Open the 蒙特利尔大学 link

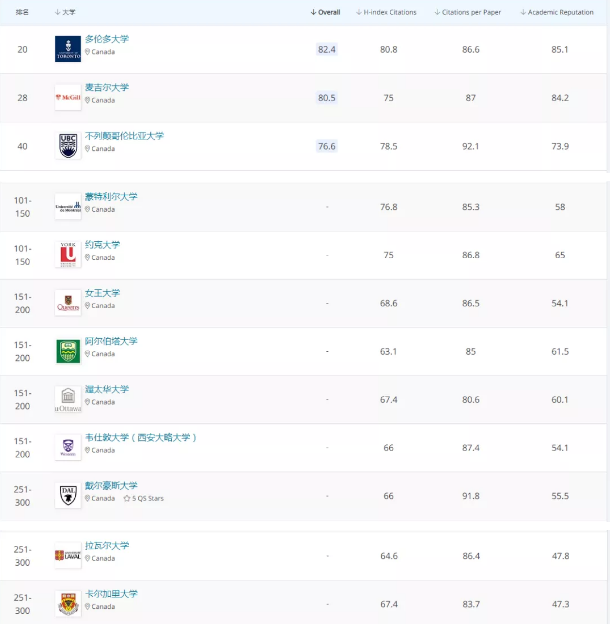[x=111, y=197]
